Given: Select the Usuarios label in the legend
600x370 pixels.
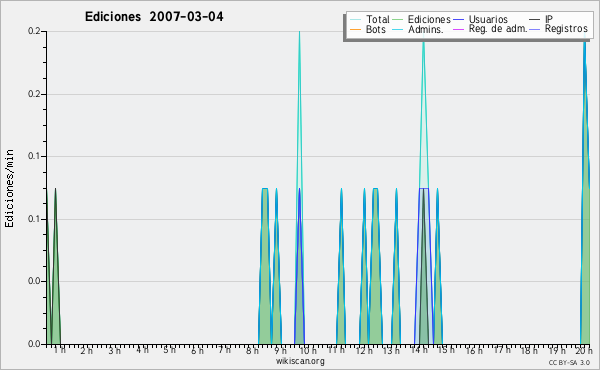Looking at the screenshot, I should [488, 19].
